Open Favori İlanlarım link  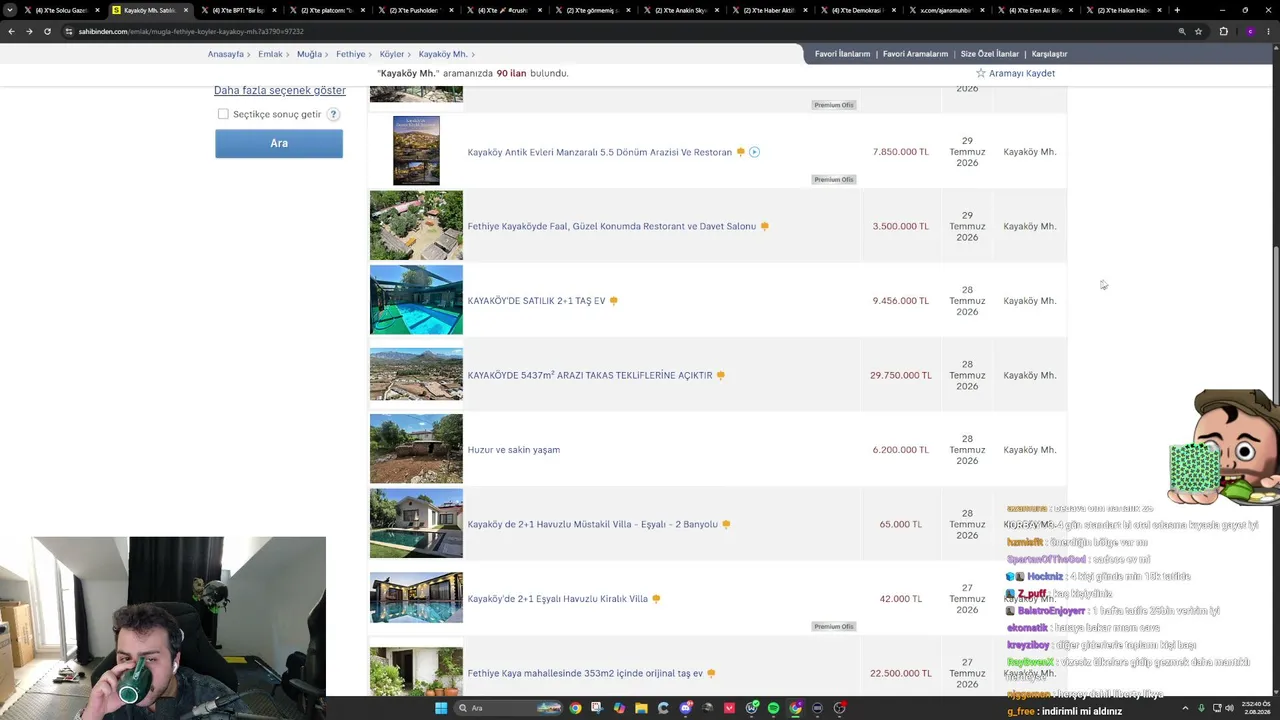(842, 54)
